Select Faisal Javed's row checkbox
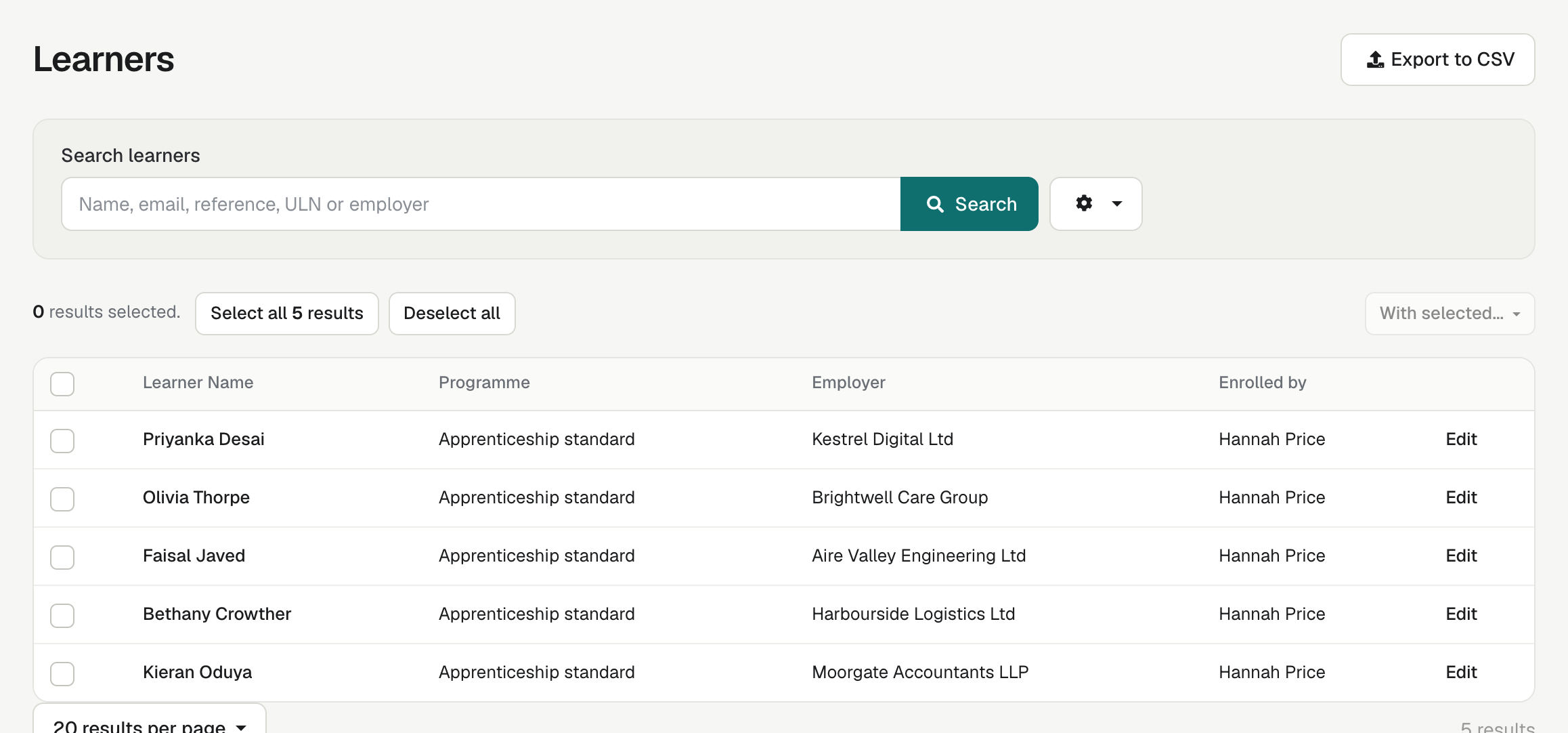1568x733 pixels. (x=62, y=557)
